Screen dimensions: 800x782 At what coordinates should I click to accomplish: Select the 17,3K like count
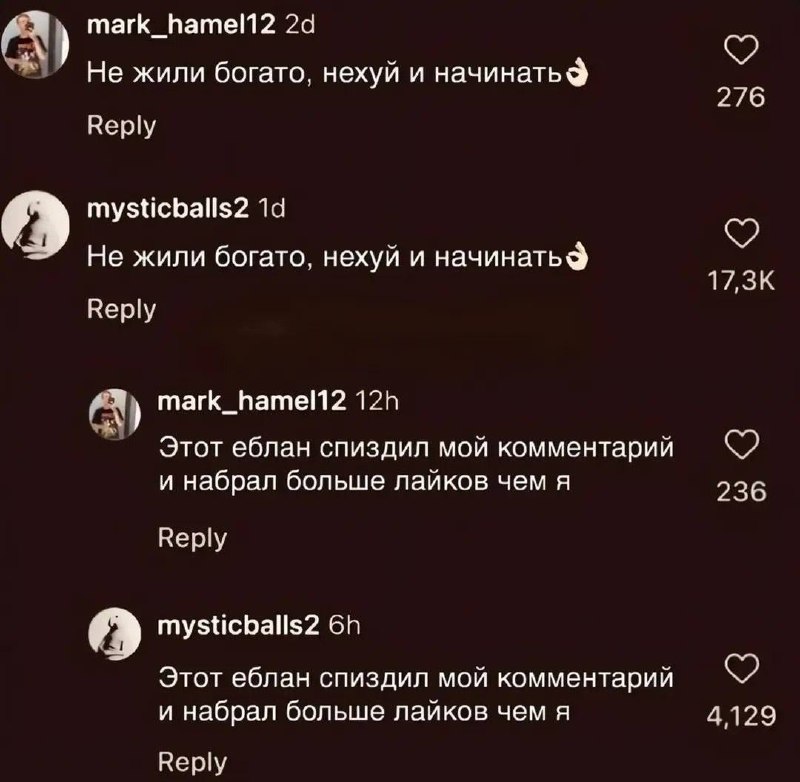pyautogui.click(x=741, y=281)
